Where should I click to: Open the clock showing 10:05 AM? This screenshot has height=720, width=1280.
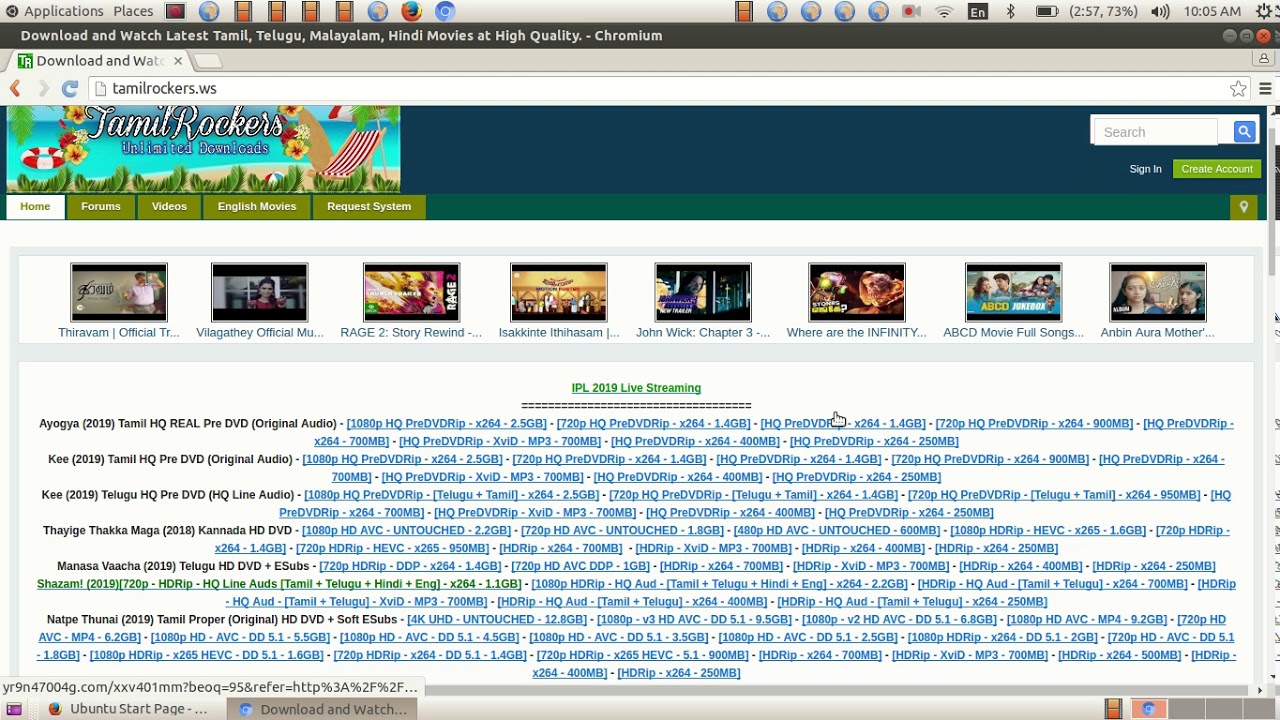click(x=1212, y=11)
